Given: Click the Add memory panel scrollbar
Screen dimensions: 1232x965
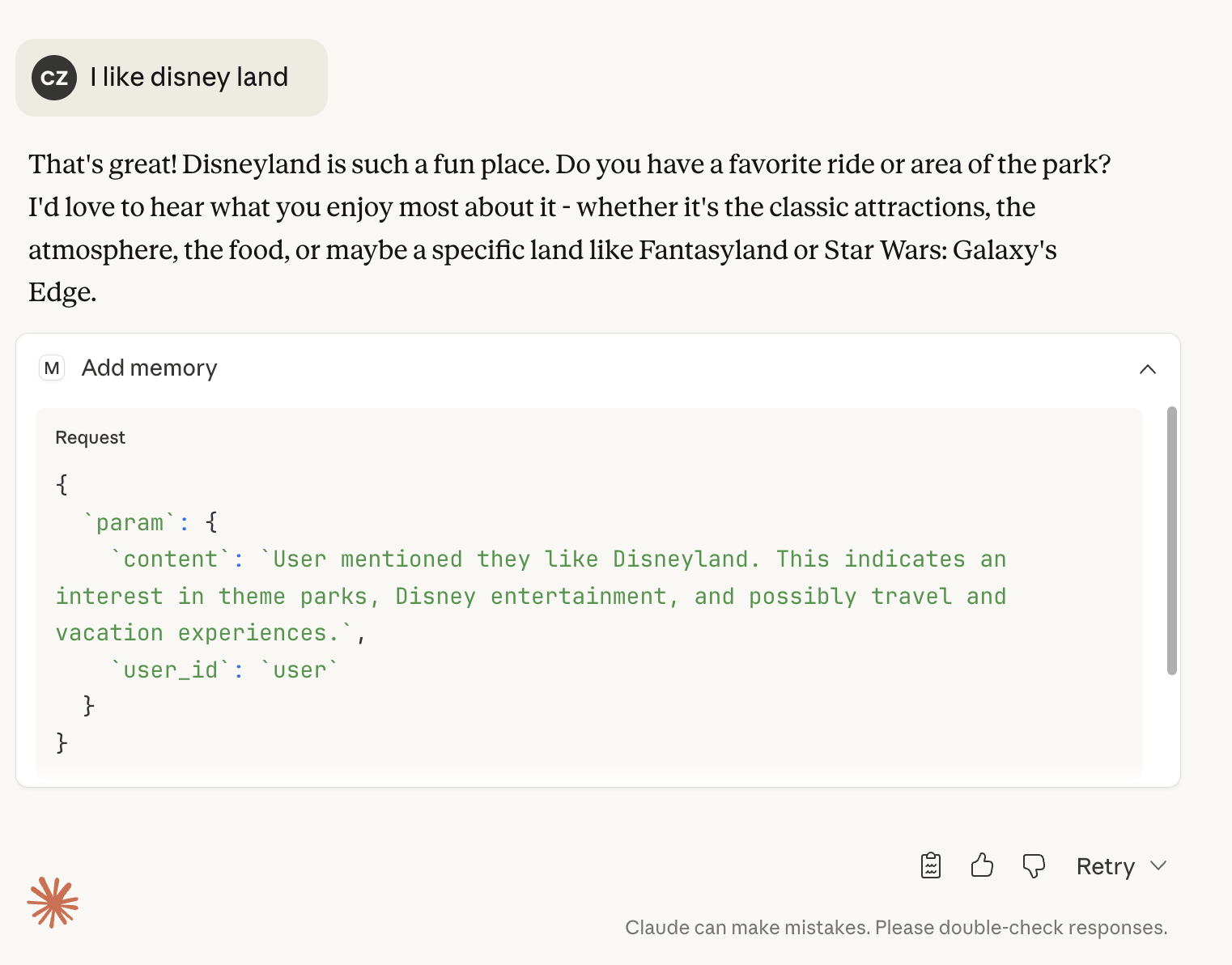Looking at the screenshot, I should [1171, 541].
